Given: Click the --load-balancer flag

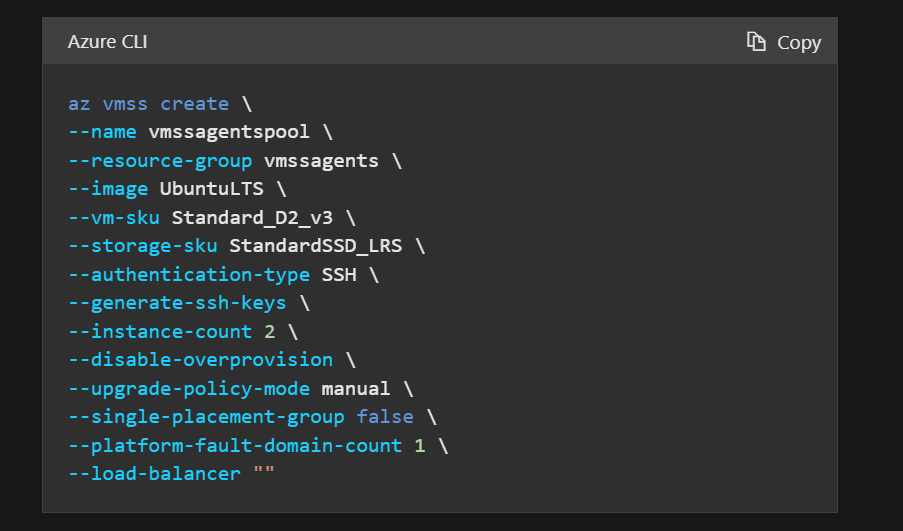Looking at the screenshot, I should coord(154,473).
